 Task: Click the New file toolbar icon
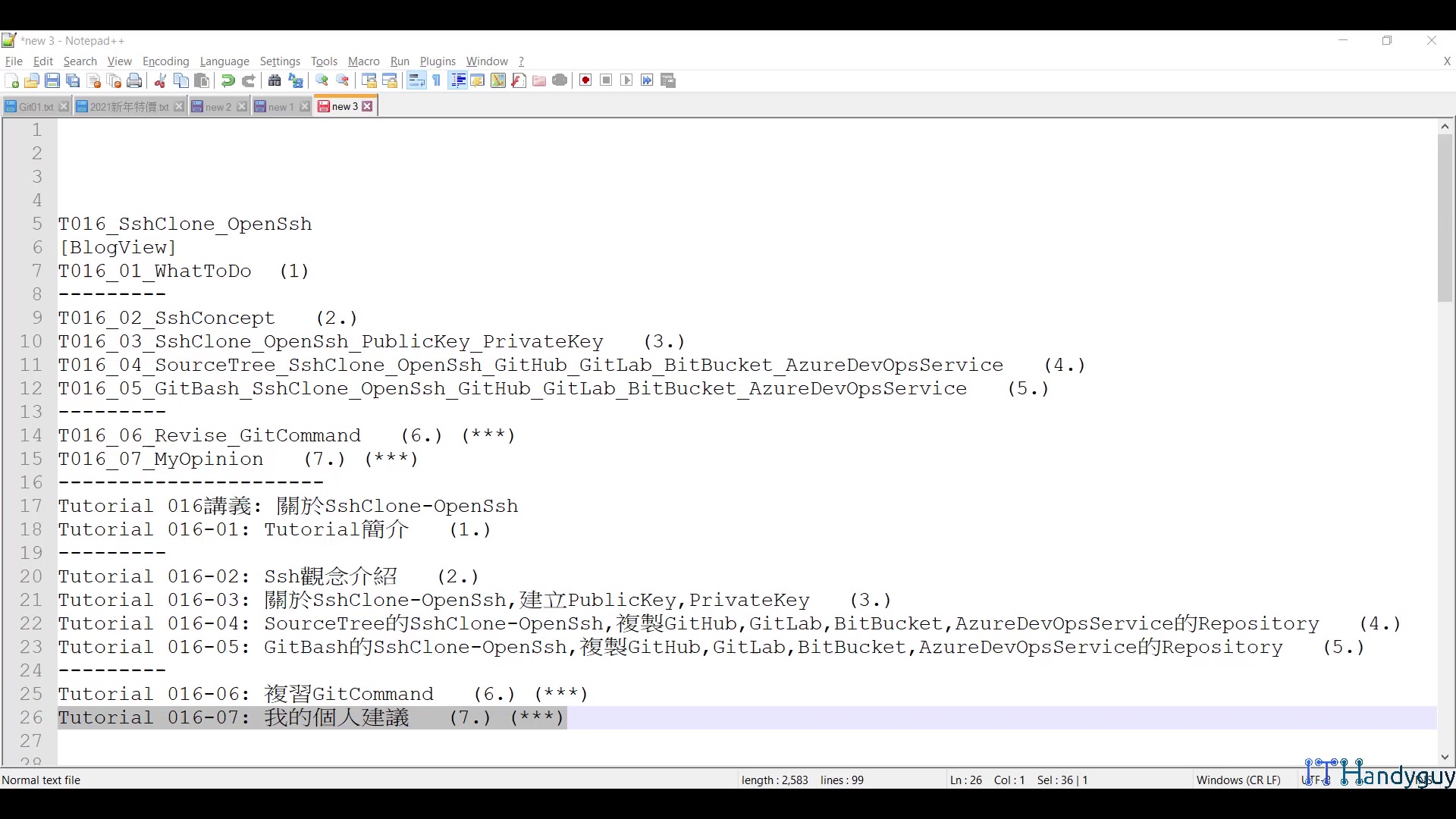(11, 80)
